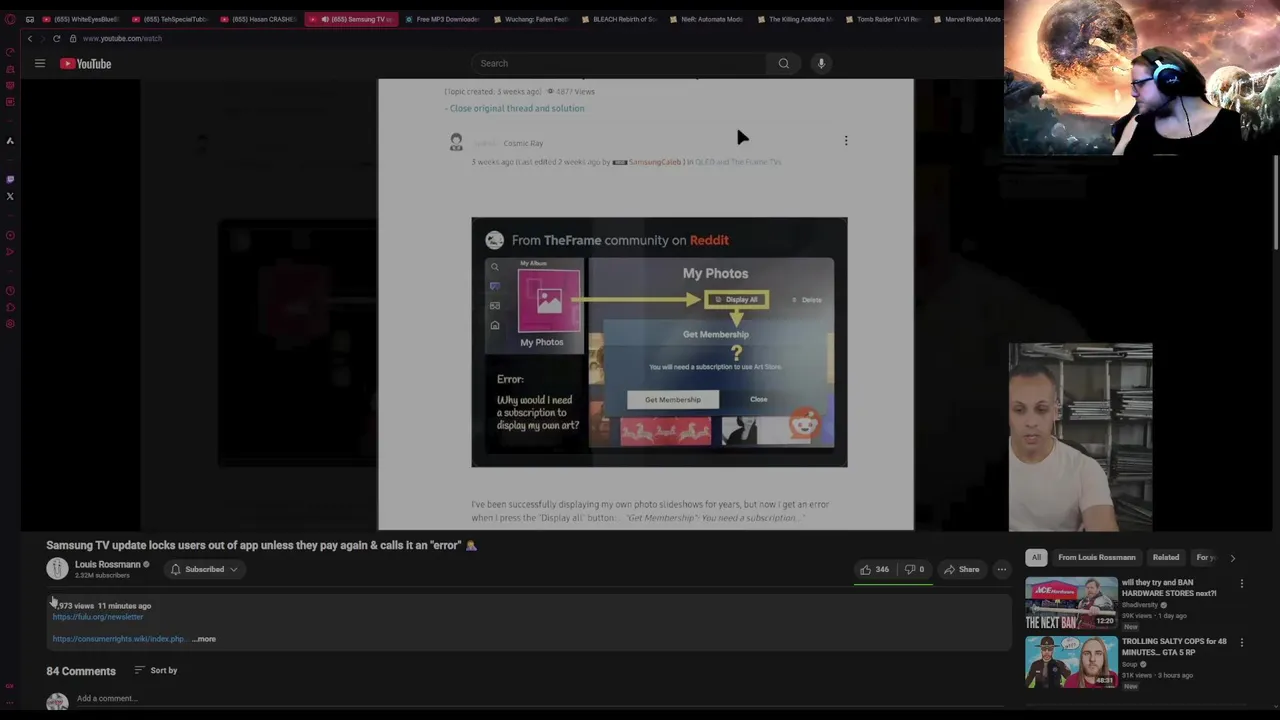Viewport: 1280px width, 720px height.
Task: Like the video showing 346 likes
Action: [x=874, y=569]
